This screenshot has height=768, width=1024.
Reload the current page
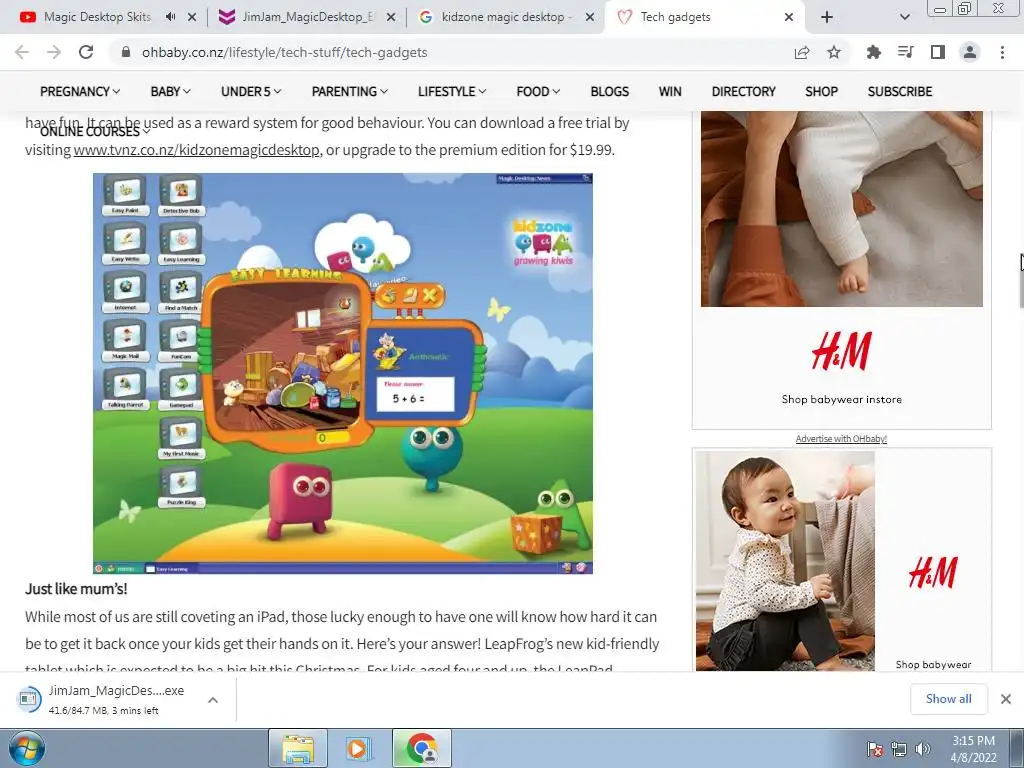pyautogui.click(x=86, y=52)
